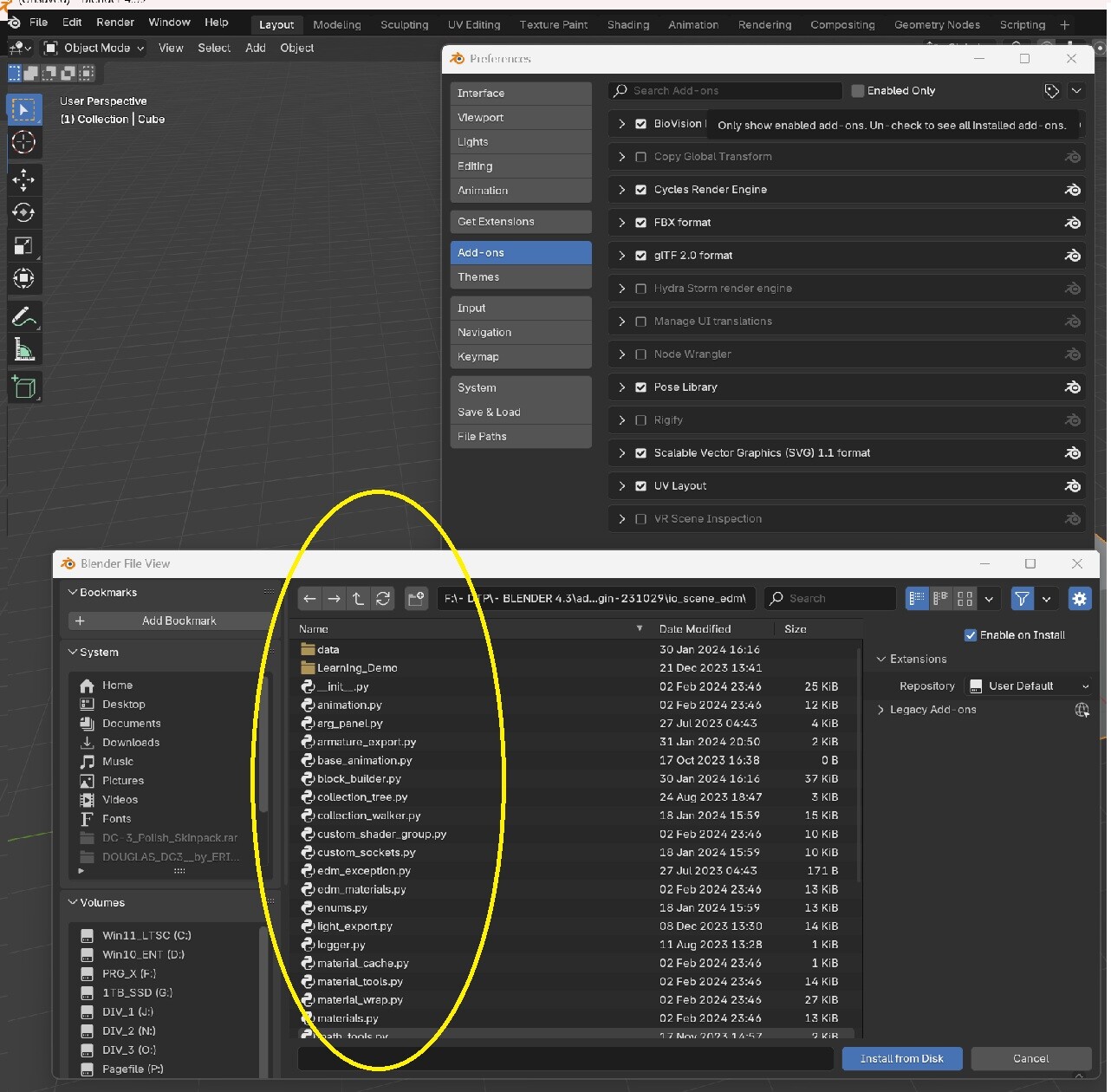The height and width of the screenshot is (1092, 1111).
Task: Click the Search Add-ons input field
Action: pyautogui.click(x=725, y=91)
